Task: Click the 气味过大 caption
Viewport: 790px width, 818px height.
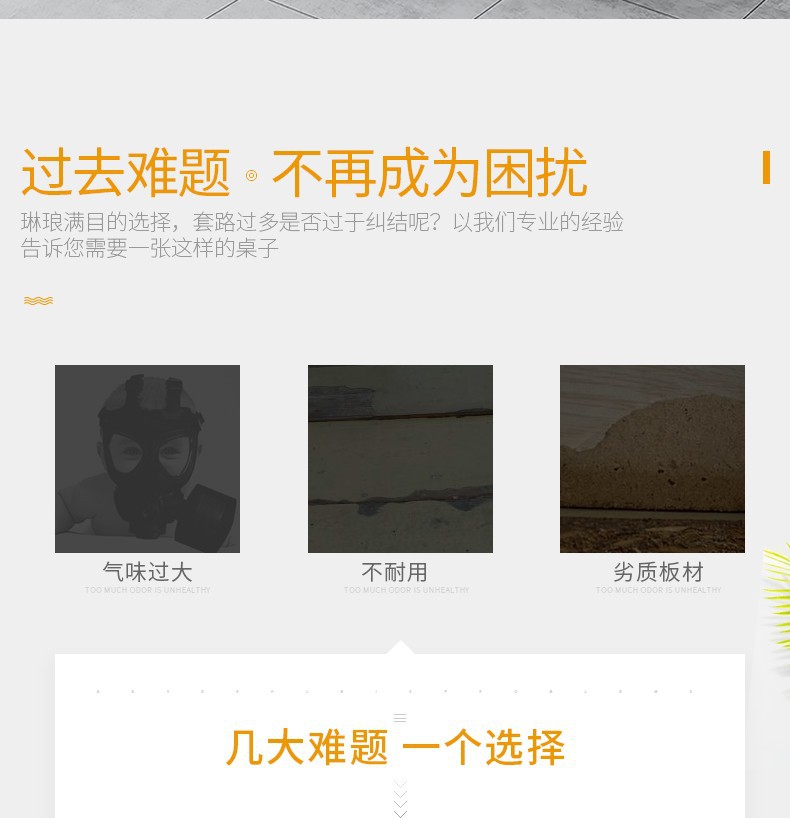Action: (148, 572)
